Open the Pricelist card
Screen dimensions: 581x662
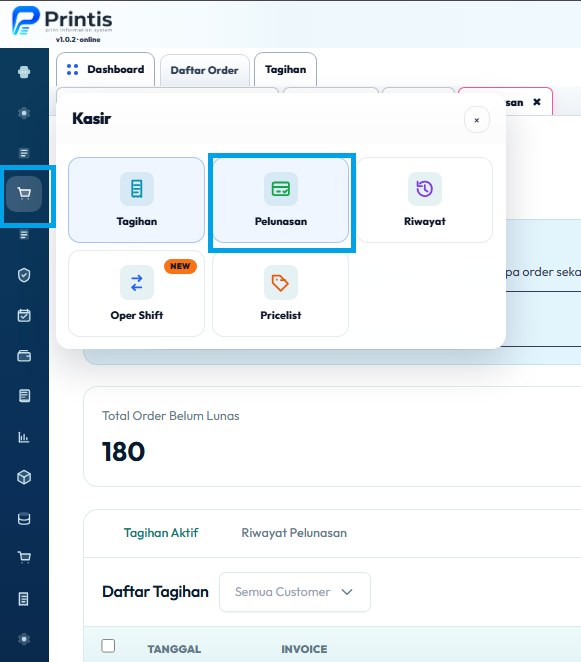point(281,293)
